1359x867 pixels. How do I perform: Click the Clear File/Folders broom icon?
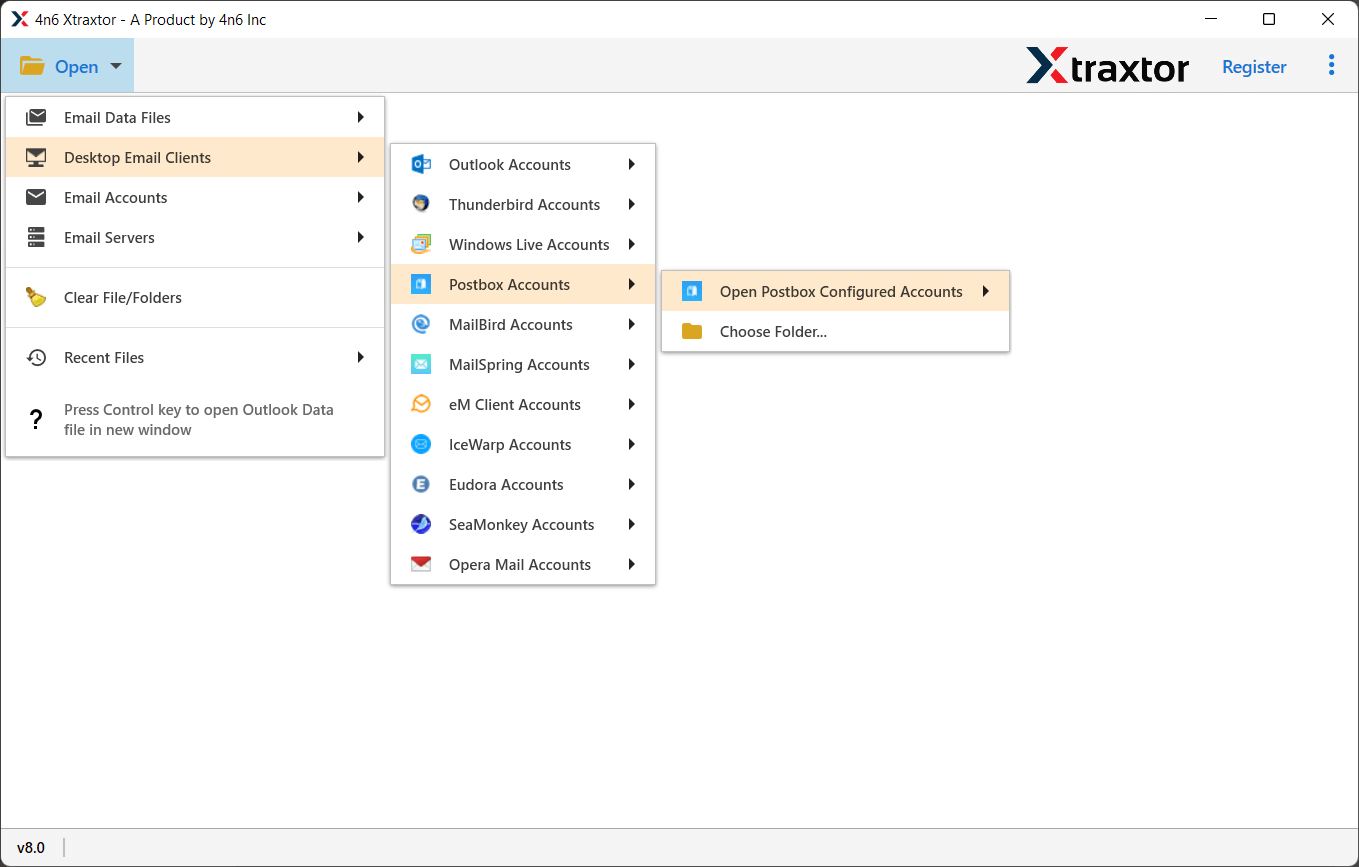click(36, 297)
